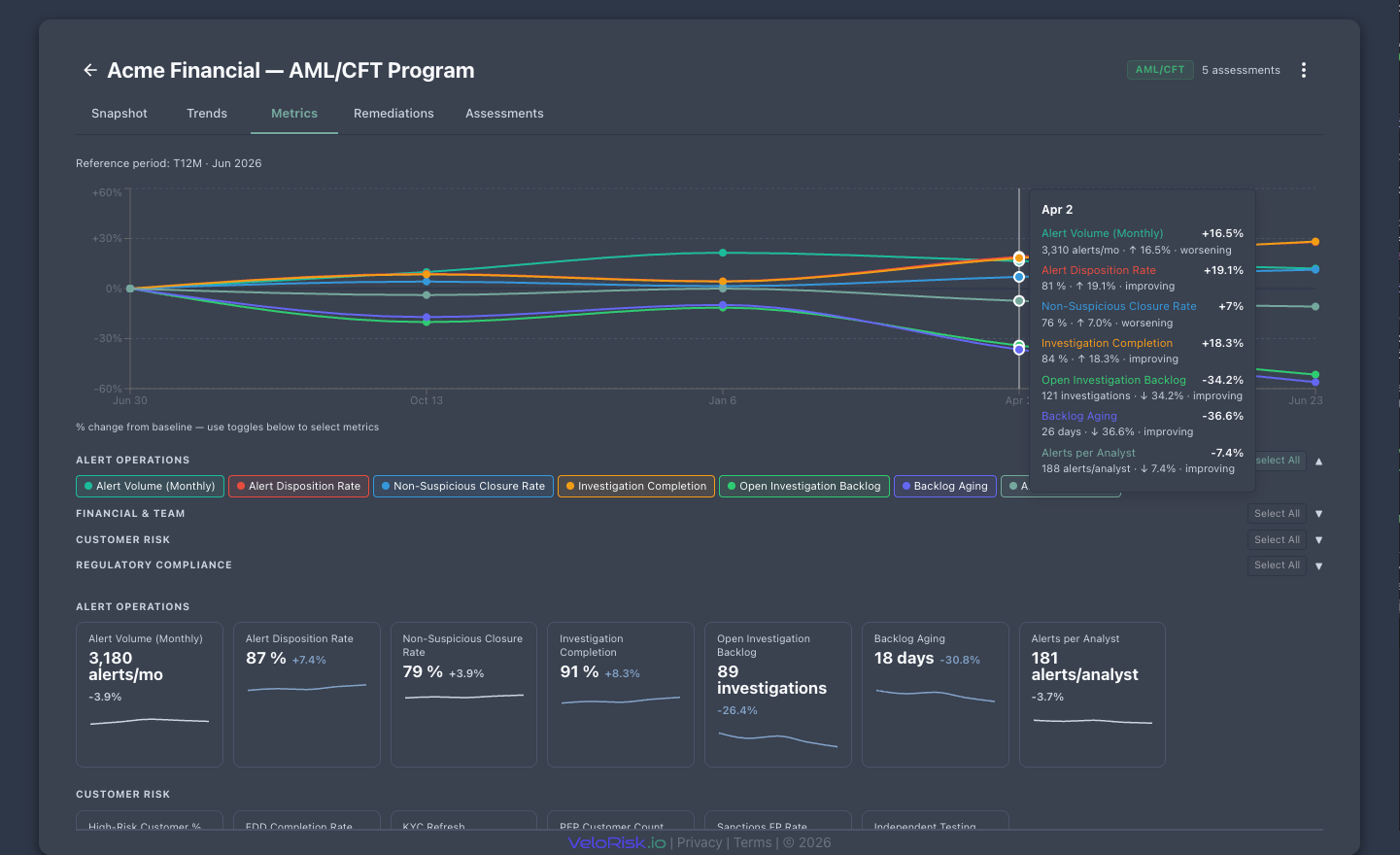
Task: Open the Alerts per Analyst card
Action: point(1092,695)
